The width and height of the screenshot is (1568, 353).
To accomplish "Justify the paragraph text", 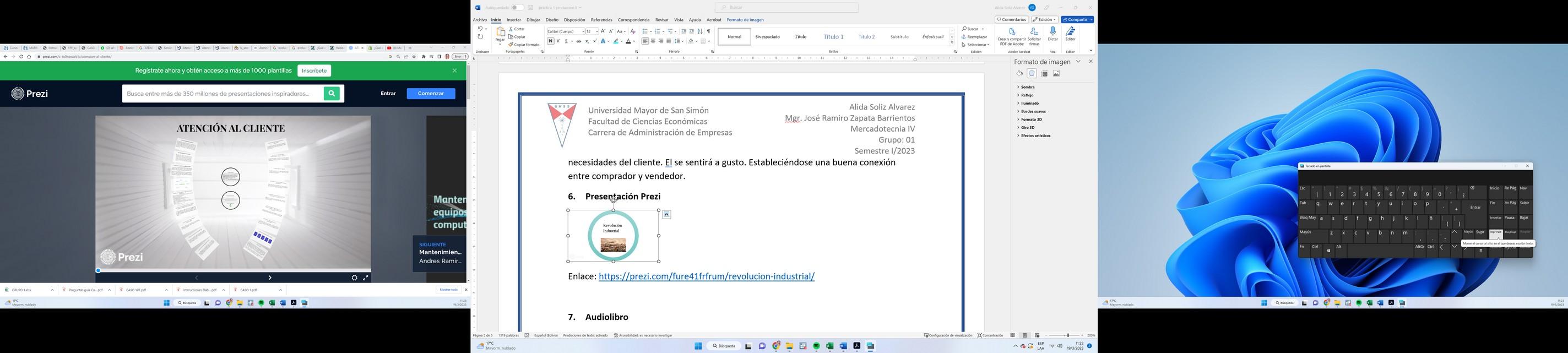I will pos(669,41).
